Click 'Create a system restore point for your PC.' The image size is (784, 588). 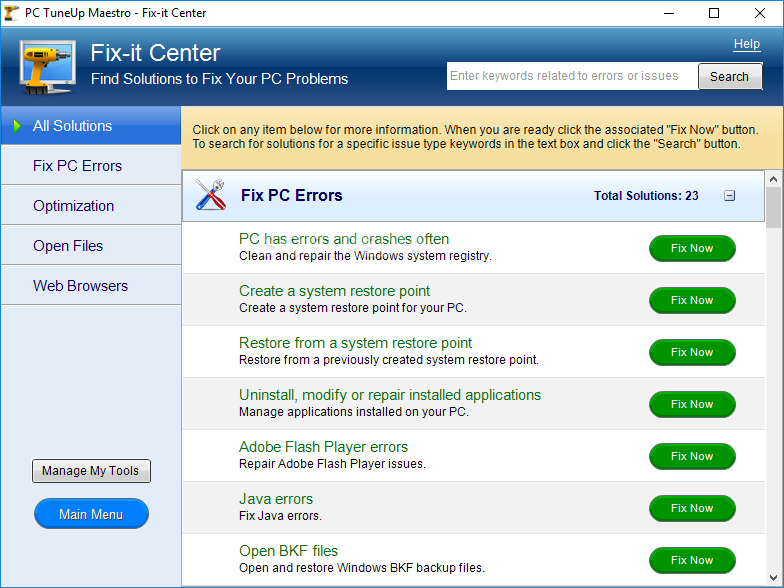click(353, 308)
